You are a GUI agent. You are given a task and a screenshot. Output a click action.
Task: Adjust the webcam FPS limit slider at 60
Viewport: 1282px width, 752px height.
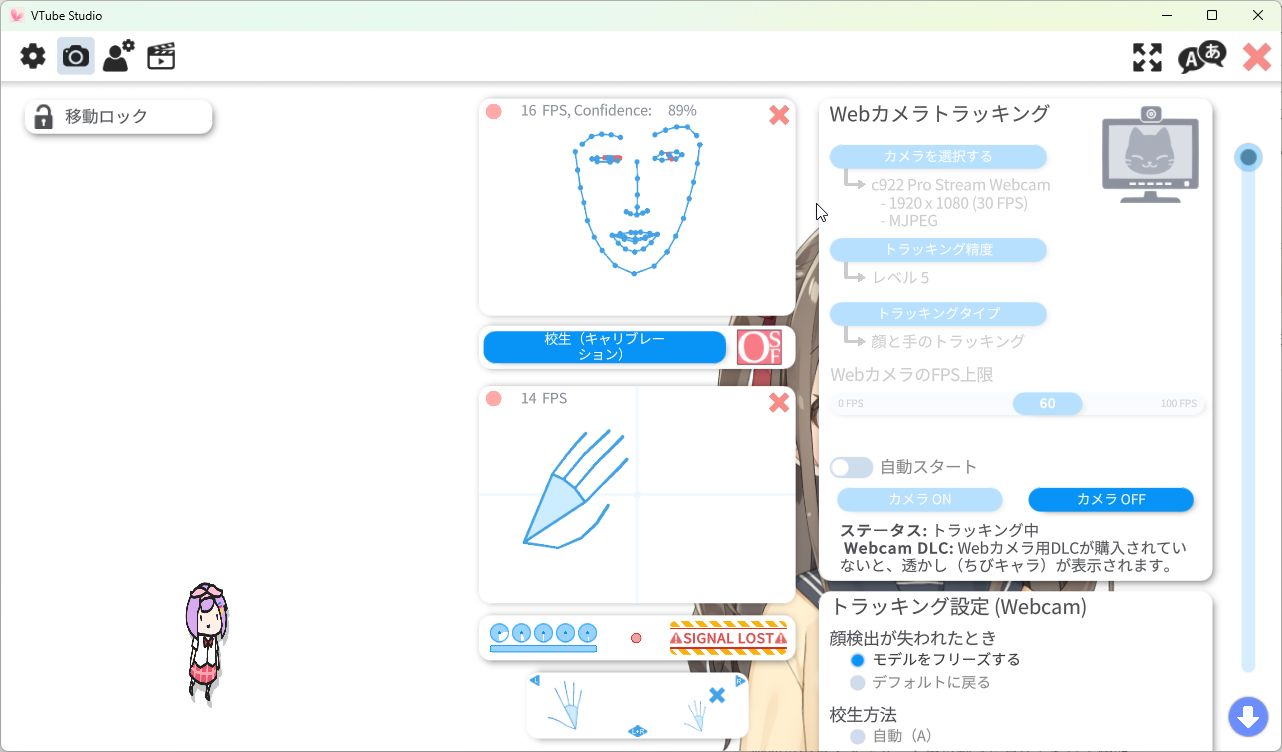(1047, 403)
